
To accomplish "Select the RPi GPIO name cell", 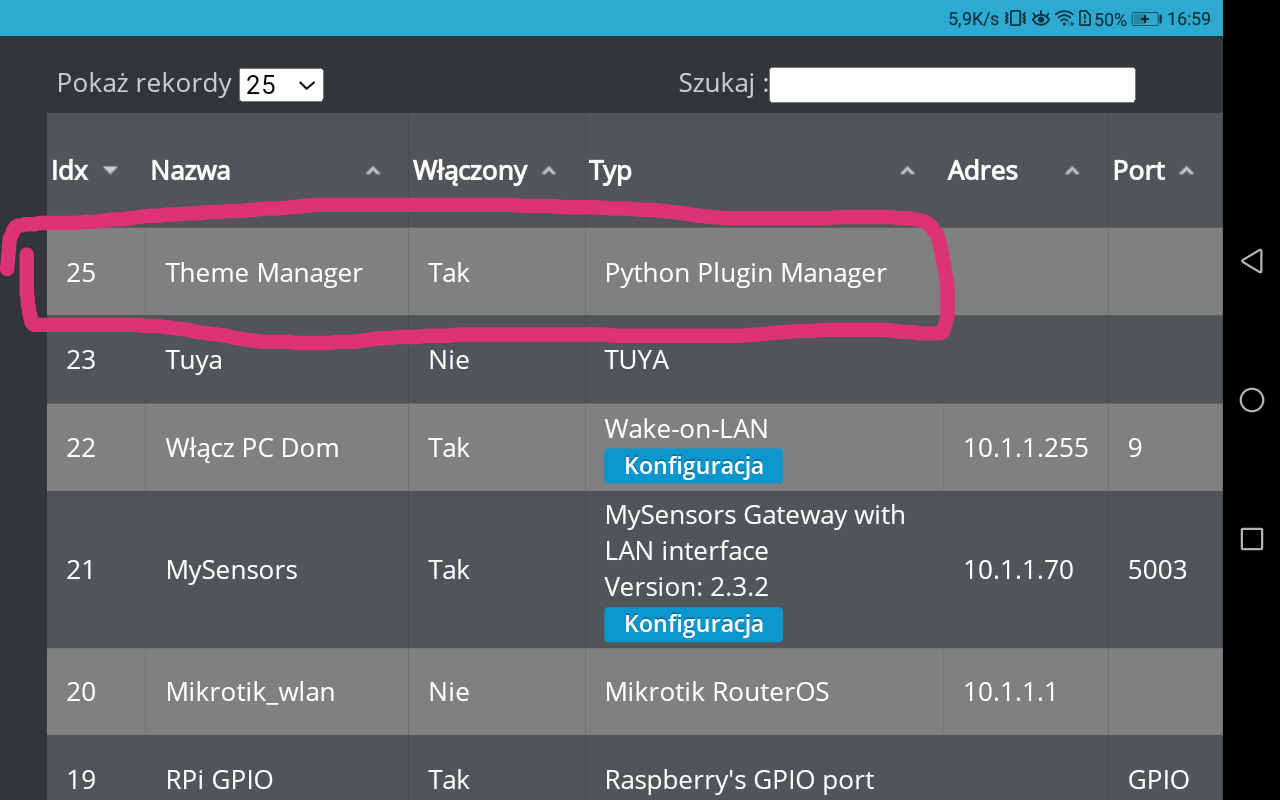I will 219,780.
